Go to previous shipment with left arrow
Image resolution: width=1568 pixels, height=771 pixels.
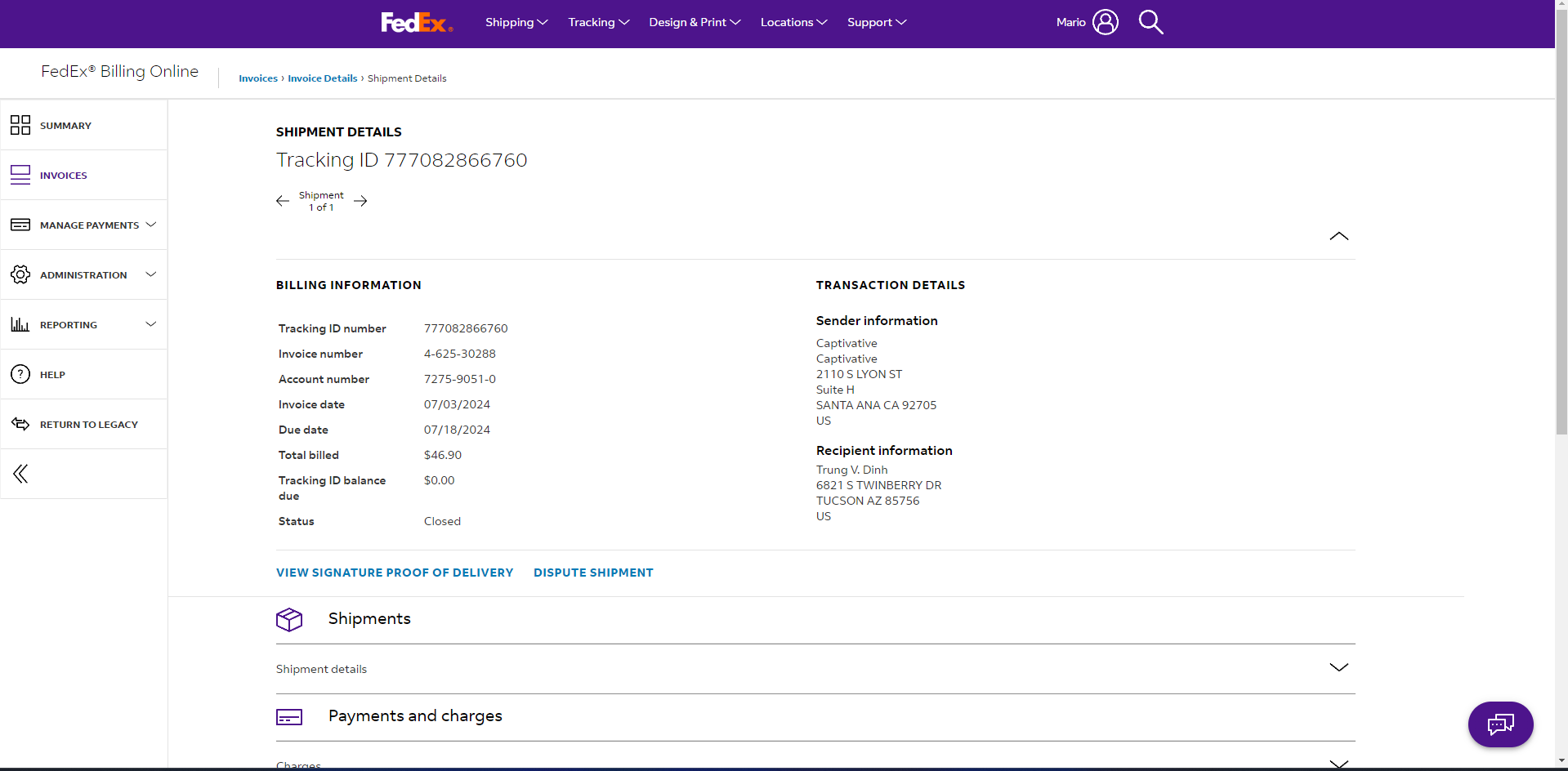click(x=283, y=201)
